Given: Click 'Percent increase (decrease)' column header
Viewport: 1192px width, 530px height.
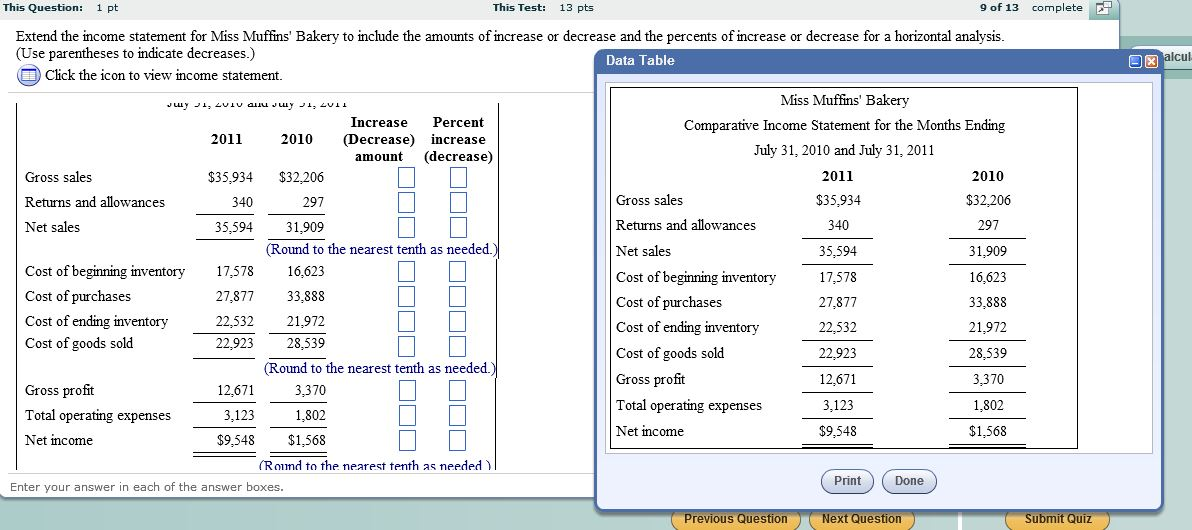Looking at the screenshot, I should click(458, 139).
